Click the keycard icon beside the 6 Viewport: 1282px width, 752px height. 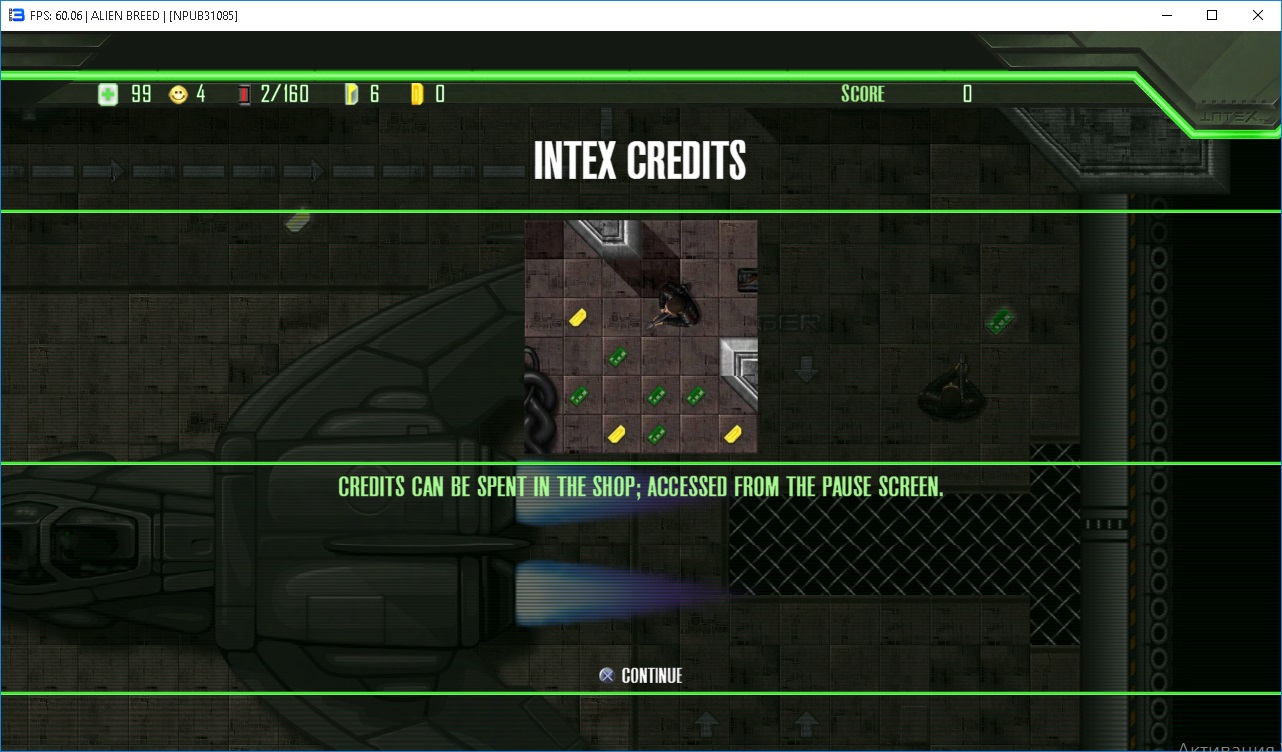(351, 95)
